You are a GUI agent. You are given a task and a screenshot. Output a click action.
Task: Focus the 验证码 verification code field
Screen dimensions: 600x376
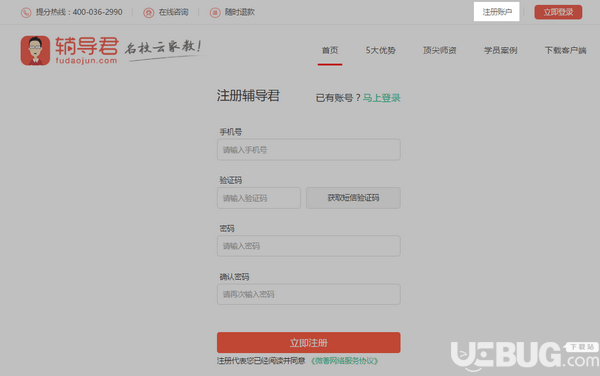tap(259, 198)
